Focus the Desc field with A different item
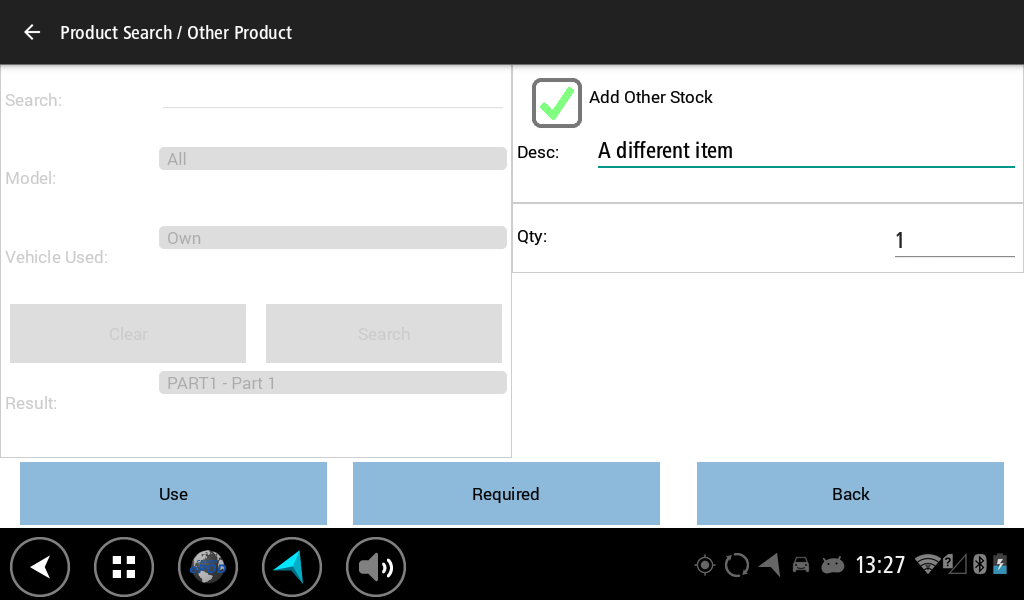The height and width of the screenshot is (600, 1024). (806, 151)
